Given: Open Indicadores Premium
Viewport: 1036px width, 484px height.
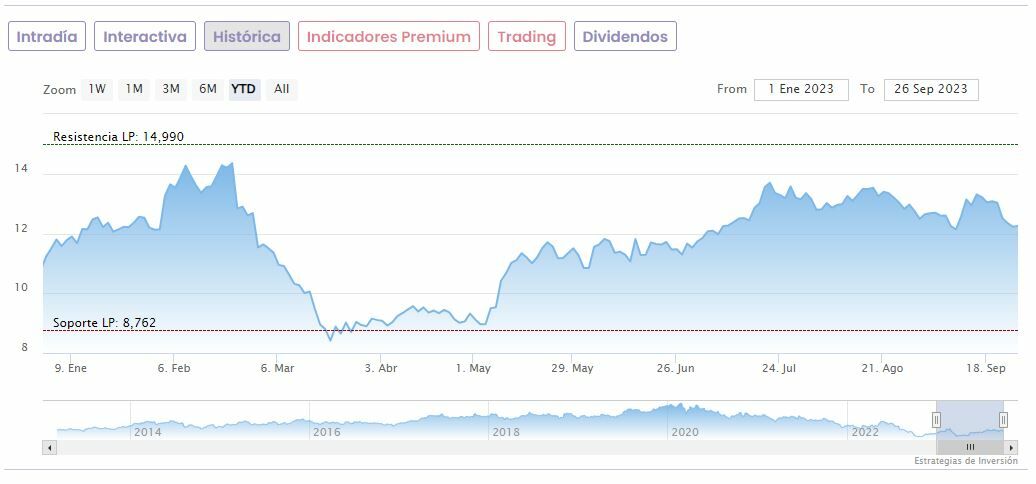Looking at the screenshot, I should tap(388, 37).
